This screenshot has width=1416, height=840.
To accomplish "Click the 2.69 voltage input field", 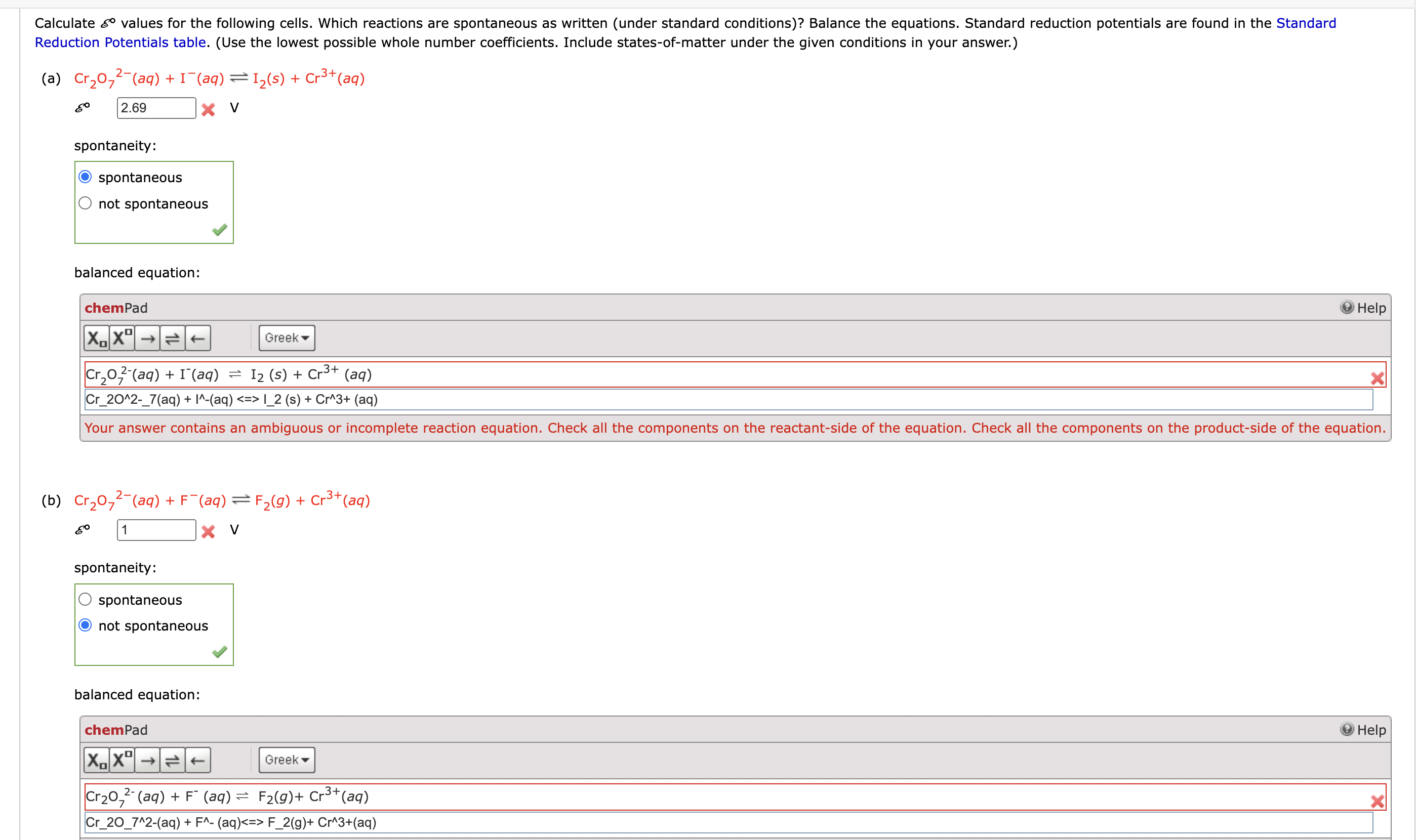I will 156,108.
